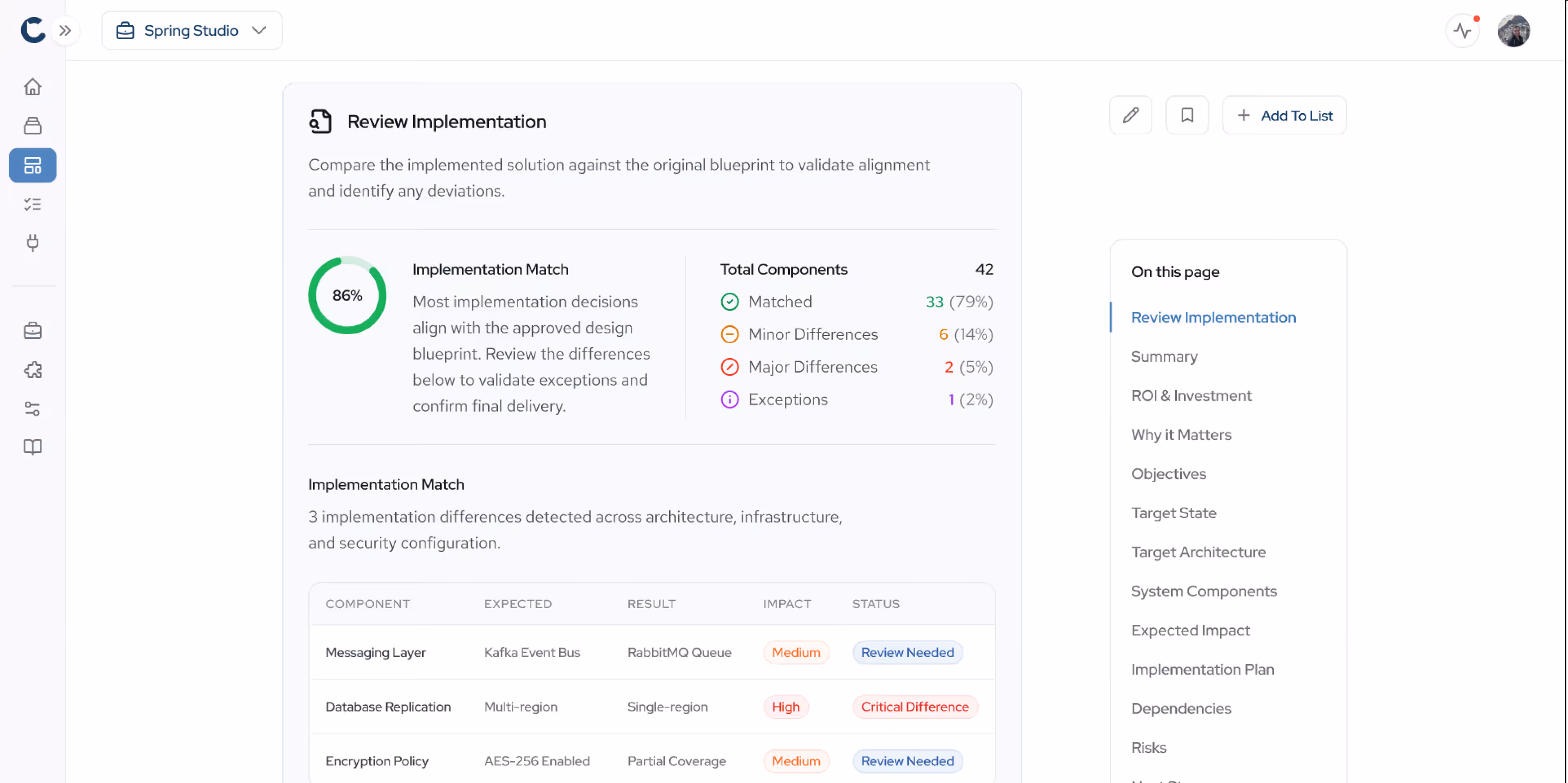Click the Minor Differences count 6 (14%)
This screenshot has width=1568, height=783.
pos(966,334)
